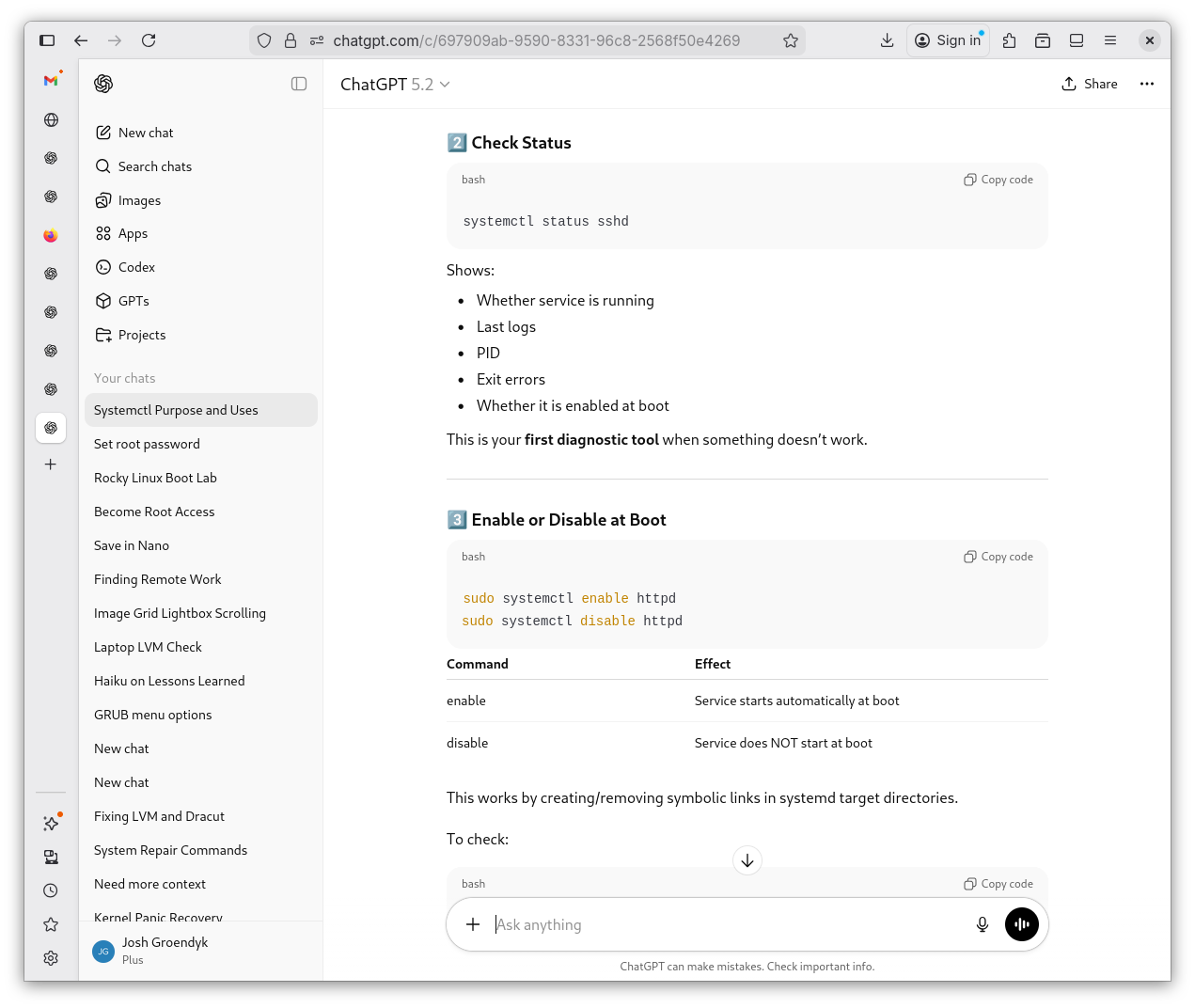Click the Share button
The image size is (1195, 1008).
[x=1090, y=84]
